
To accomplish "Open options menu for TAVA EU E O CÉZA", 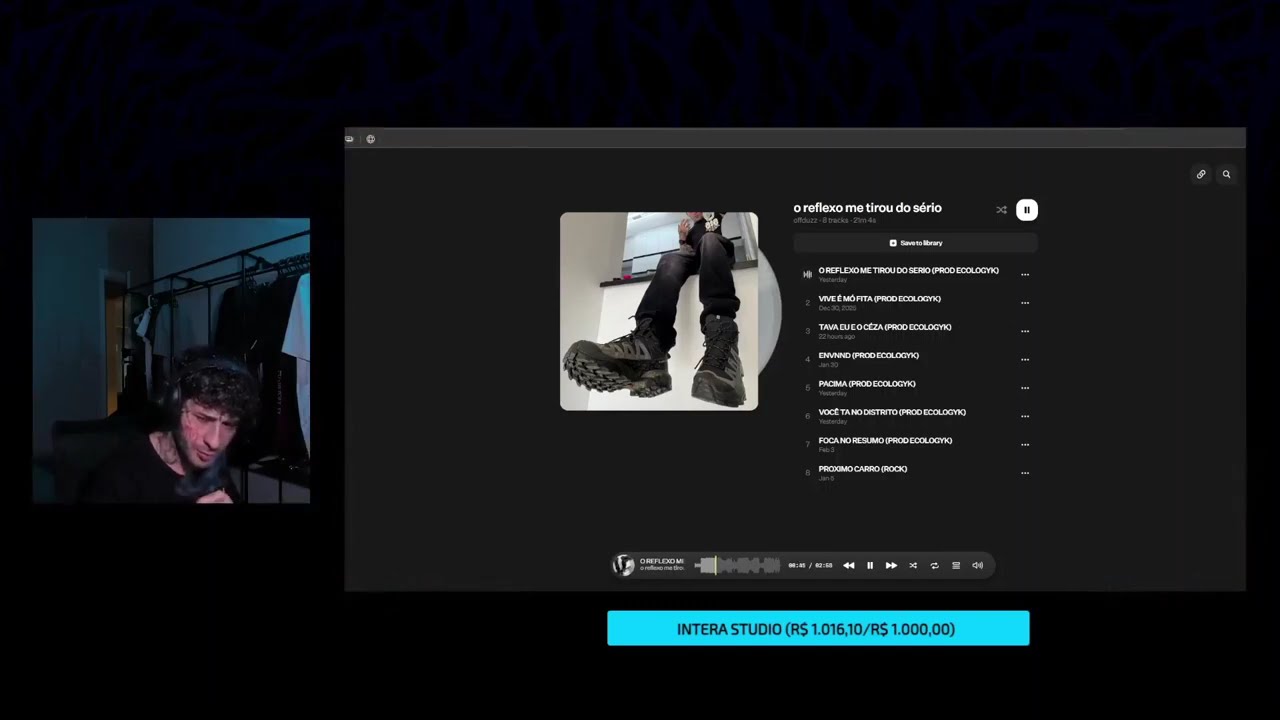I will [1025, 331].
